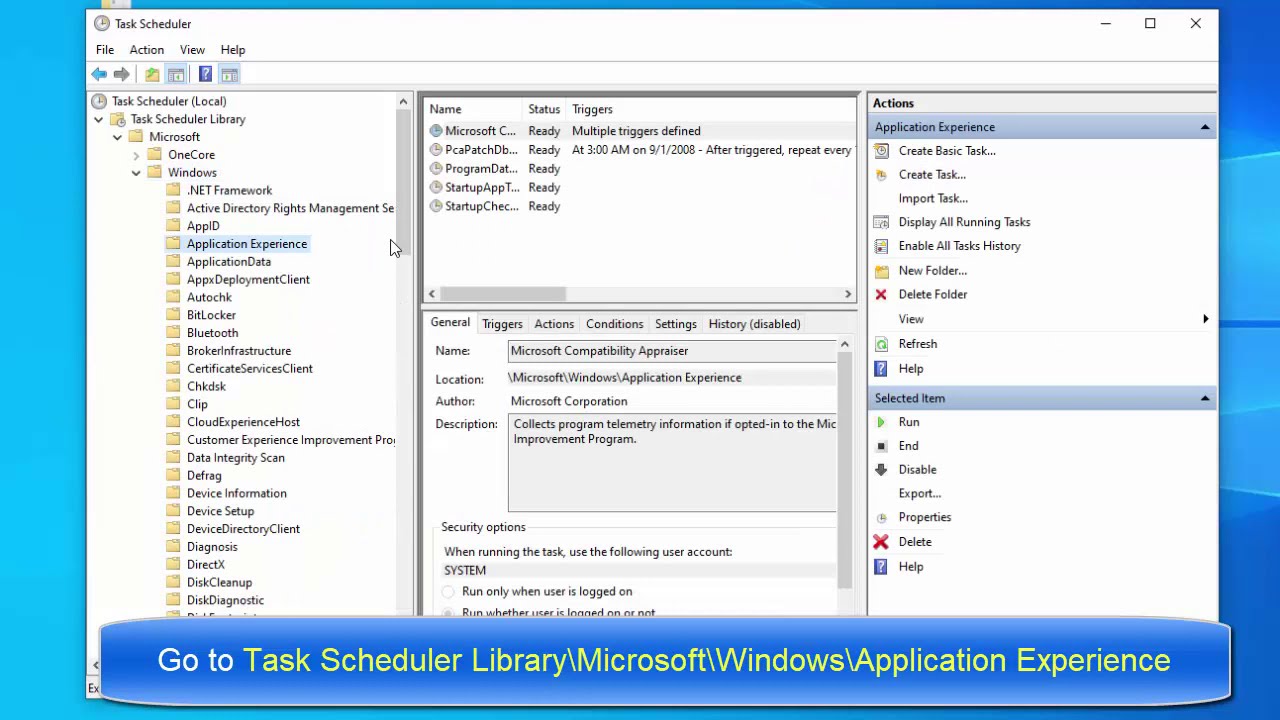
Task: Click the tree pane scroll up arrow
Action: click(x=403, y=102)
